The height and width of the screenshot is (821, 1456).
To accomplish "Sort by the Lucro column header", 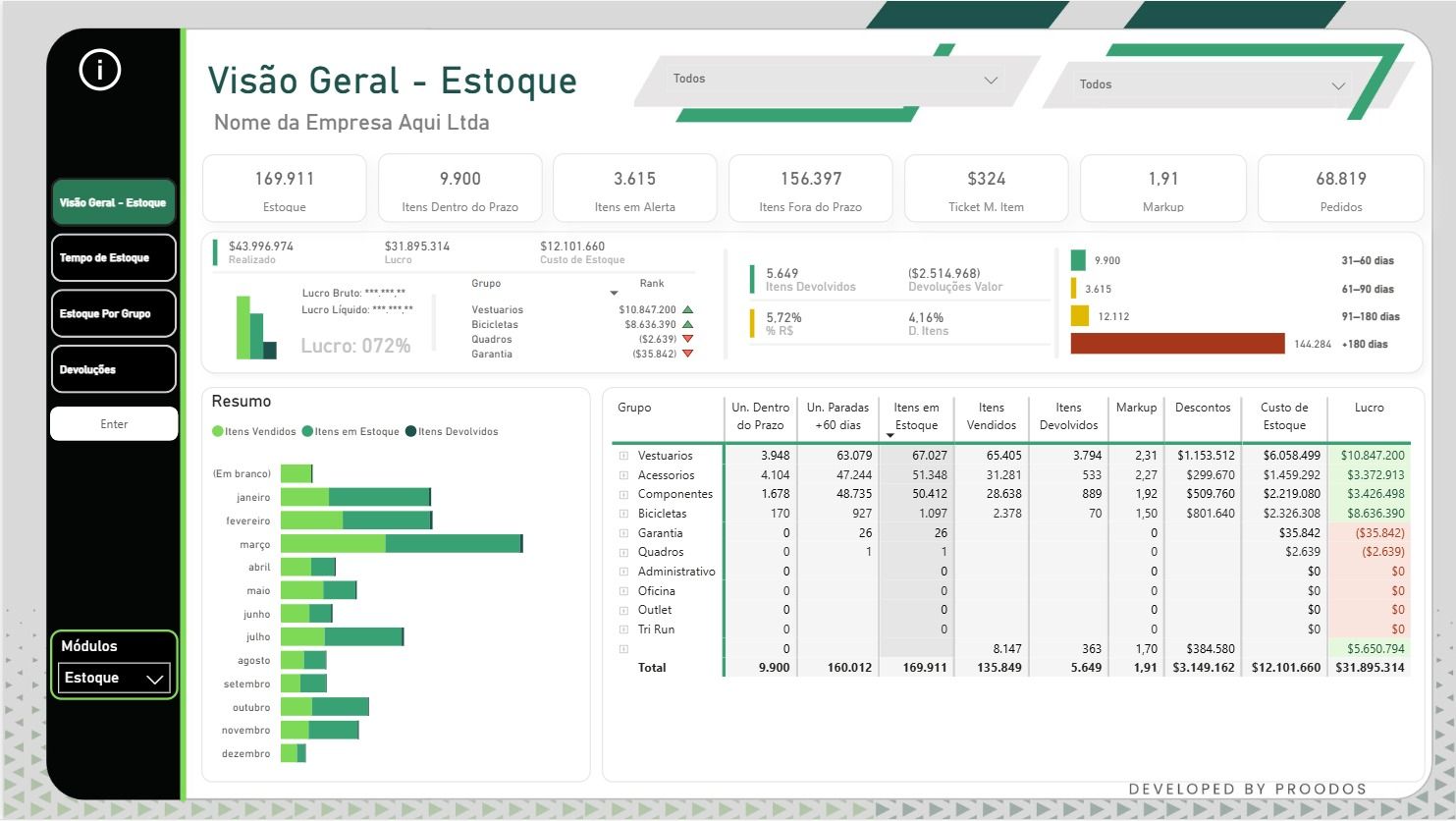I will pos(1369,408).
